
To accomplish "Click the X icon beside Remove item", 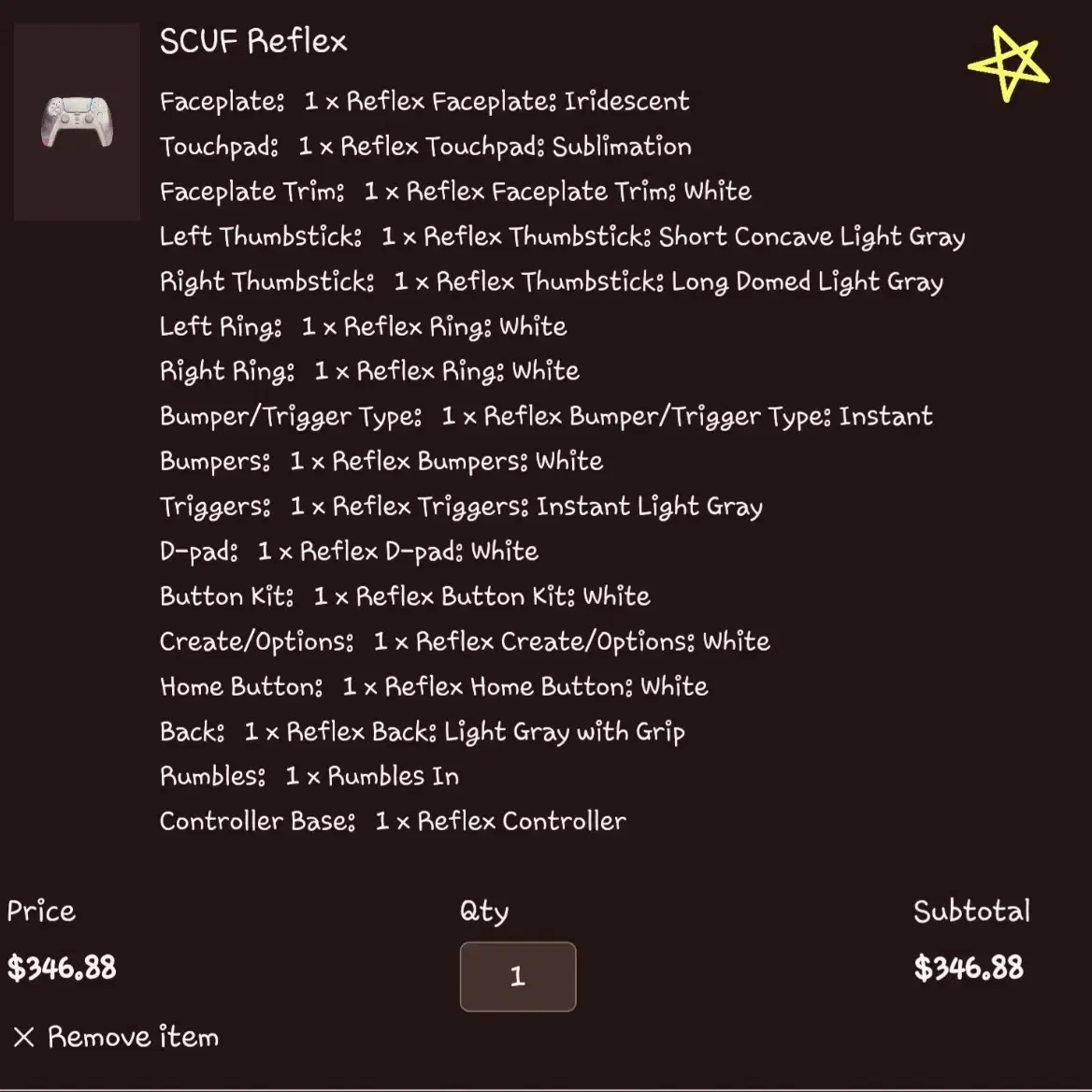I will point(23,1037).
